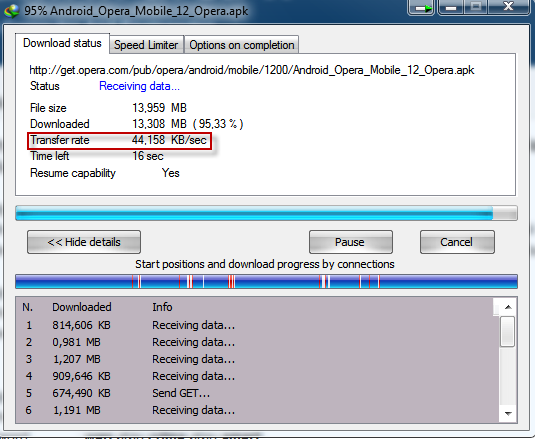Click the window title Android_Opera_Mobile_12_Opera.apk
535x439 pixels.
[x=149, y=11]
